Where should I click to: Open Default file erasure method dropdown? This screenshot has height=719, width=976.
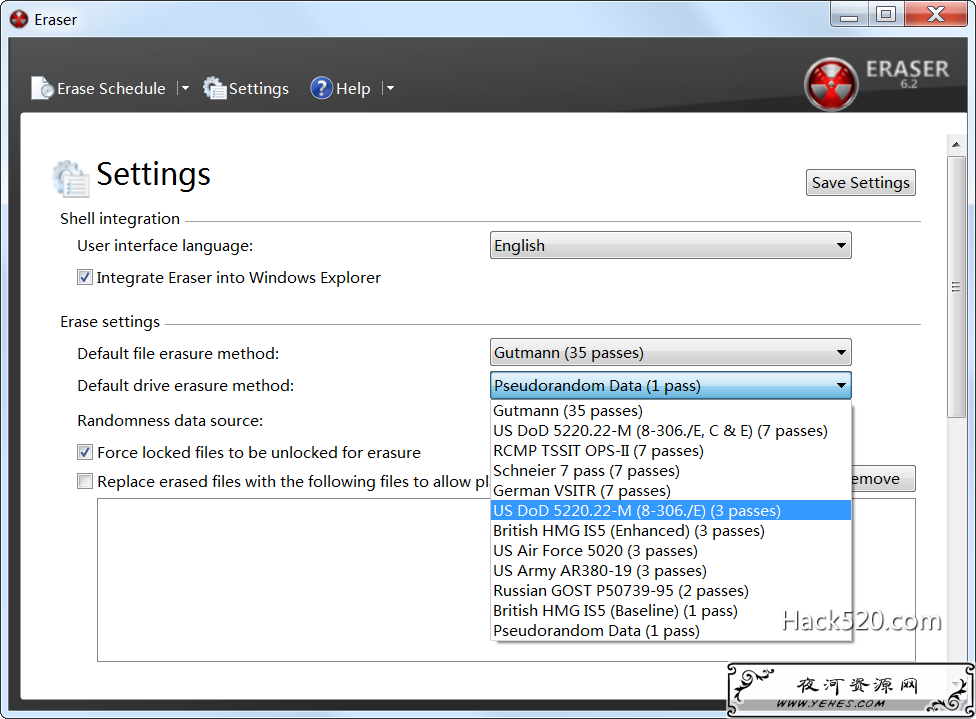[670, 352]
